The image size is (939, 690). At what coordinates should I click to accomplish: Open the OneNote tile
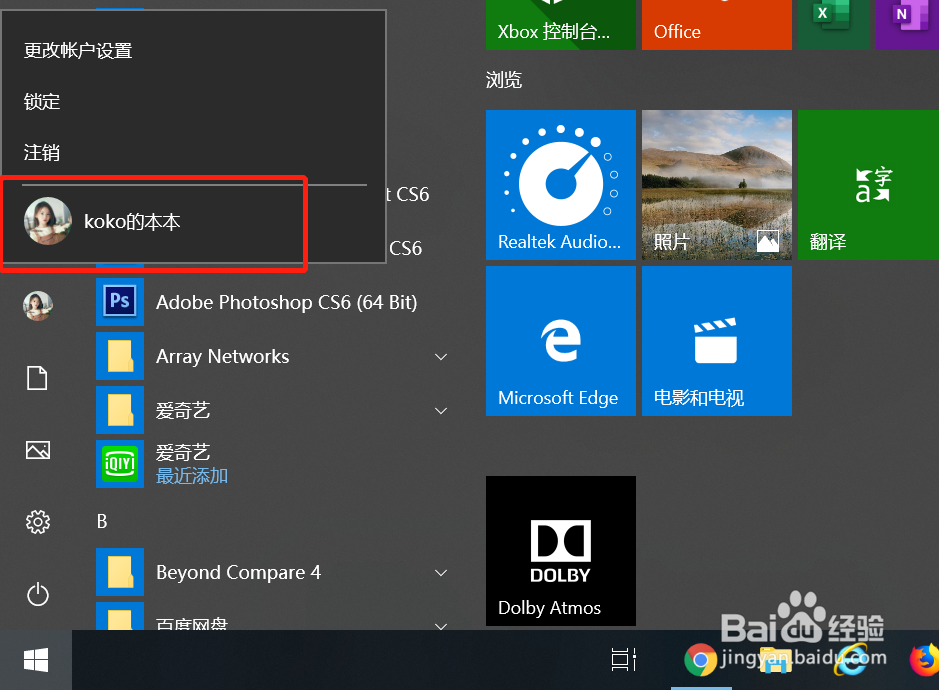click(907, 25)
